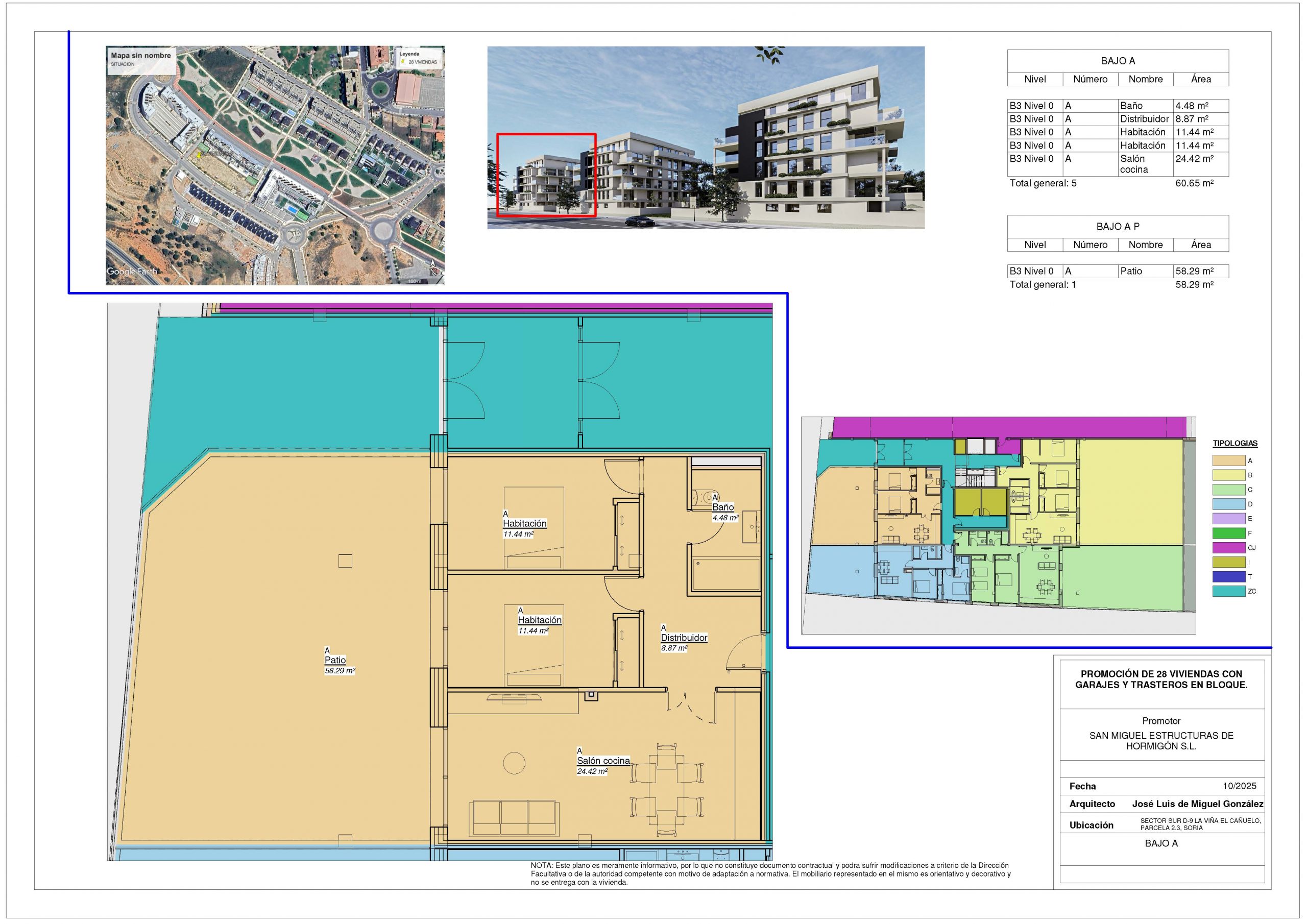Click the dining table symbol in Salón cocina
The height and width of the screenshot is (924, 1307).
[666, 789]
